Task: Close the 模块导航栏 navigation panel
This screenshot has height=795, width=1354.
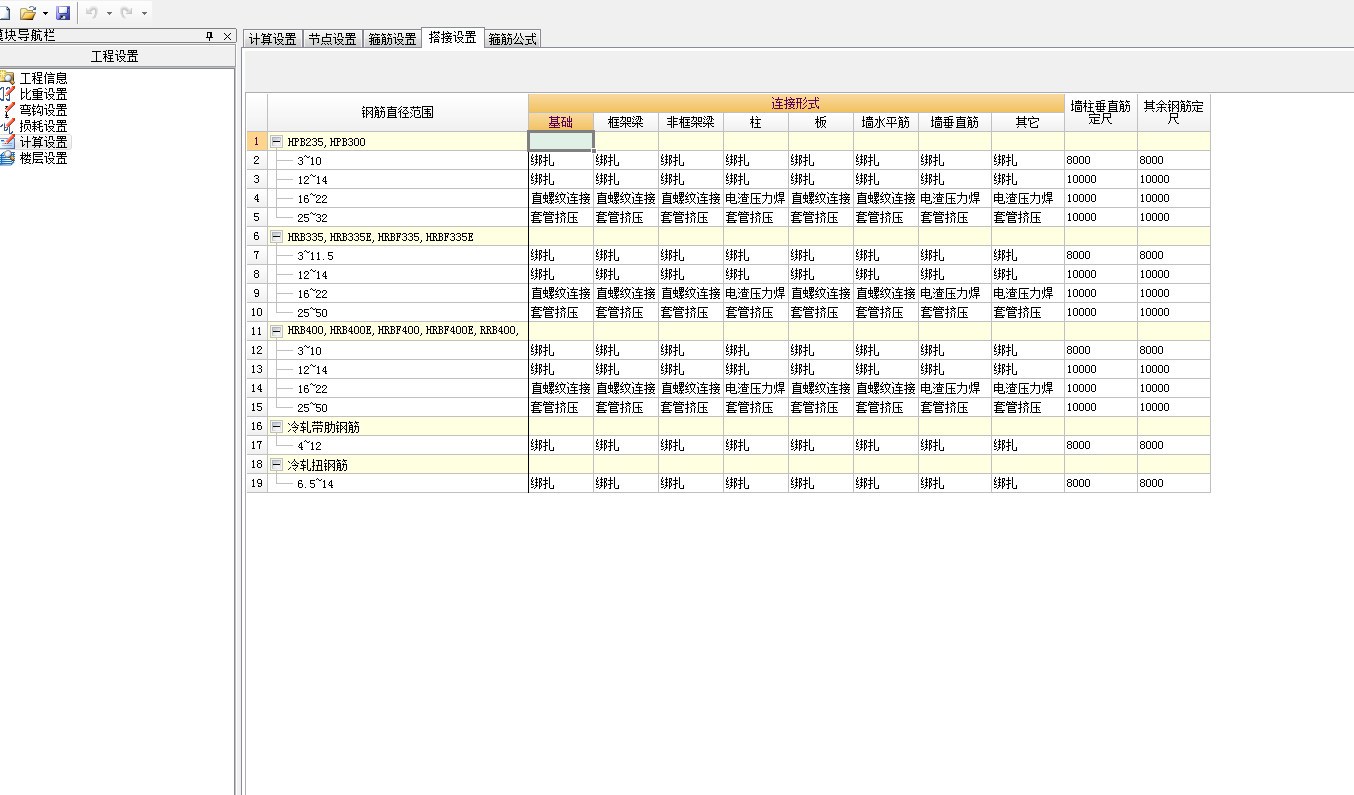Action: pyautogui.click(x=227, y=36)
